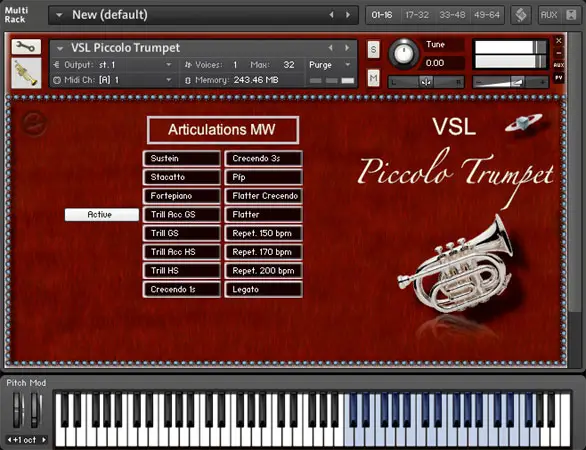Image resolution: width=586 pixels, height=450 pixels.
Task: Select previous instrument with left arrow
Action: (x=330, y=48)
